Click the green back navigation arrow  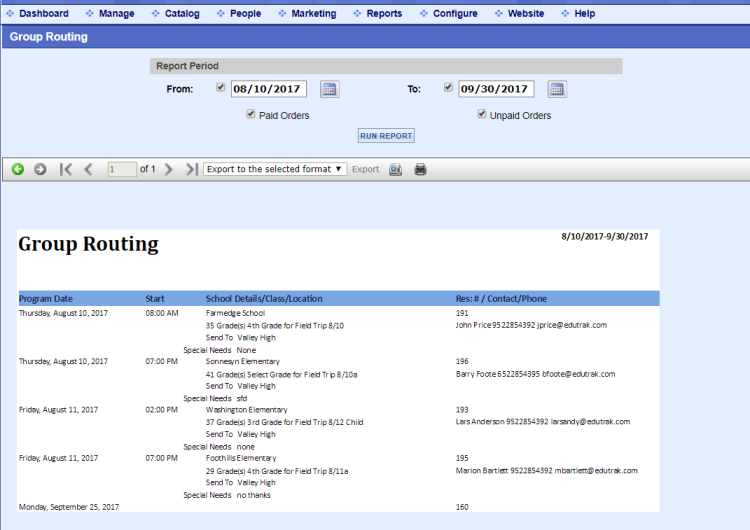18,169
